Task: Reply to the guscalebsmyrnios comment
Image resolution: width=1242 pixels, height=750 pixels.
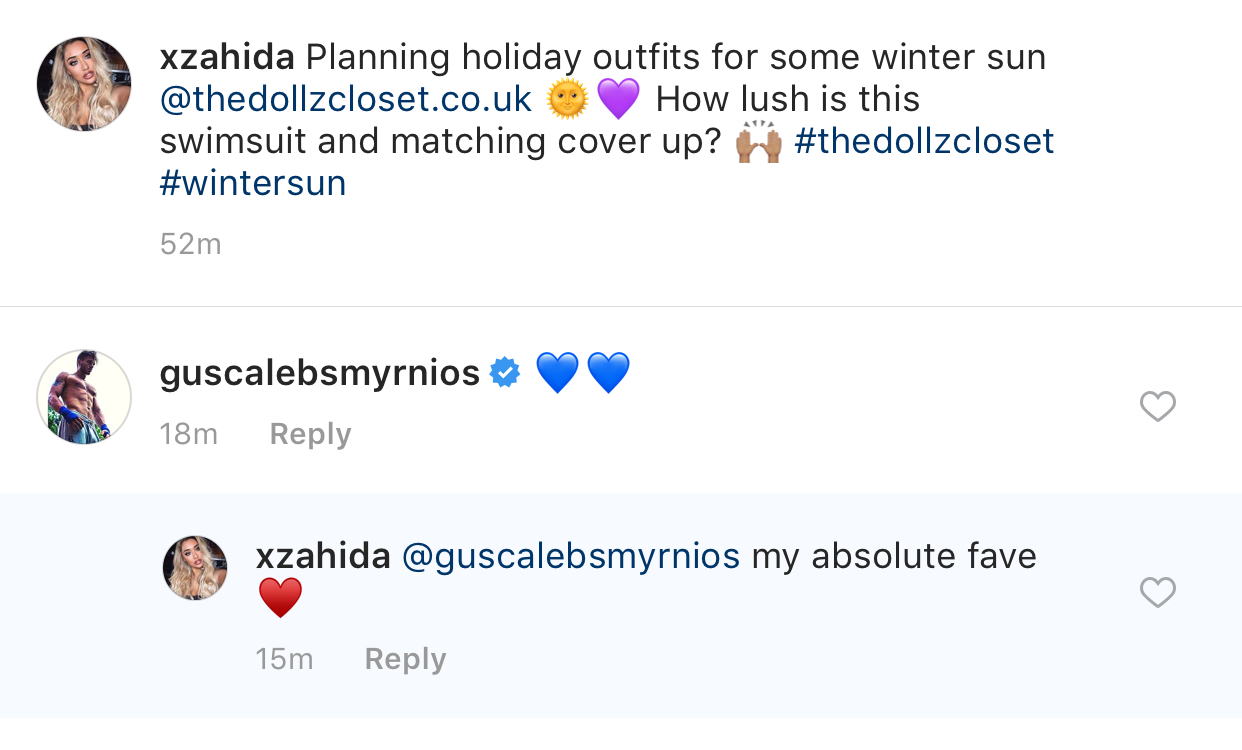Action: click(310, 434)
